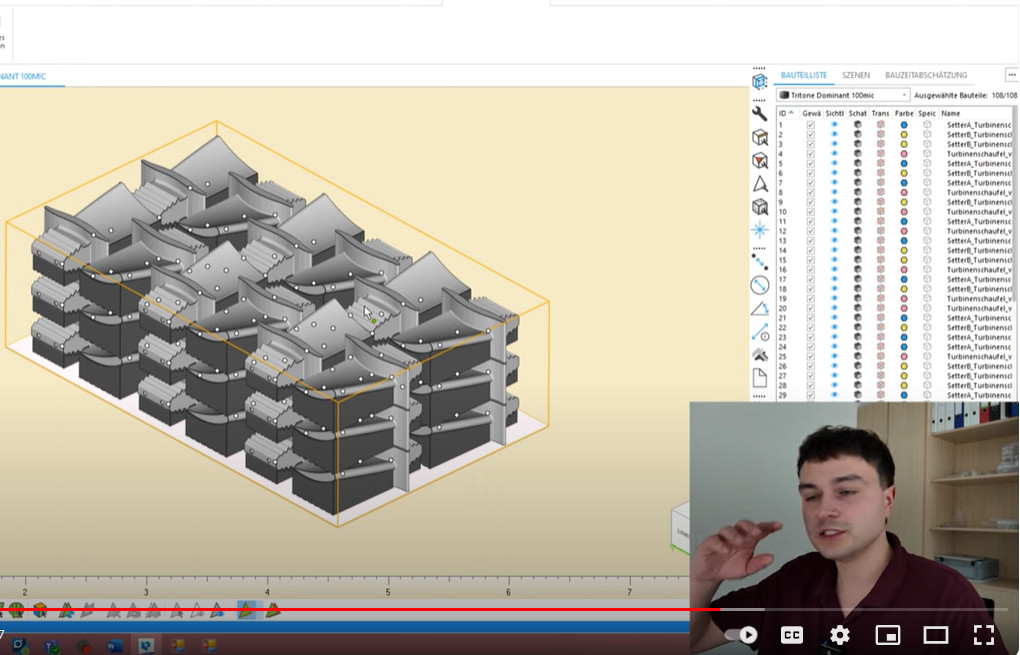Click the blue snowflake icon in sidebar

point(759,230)
